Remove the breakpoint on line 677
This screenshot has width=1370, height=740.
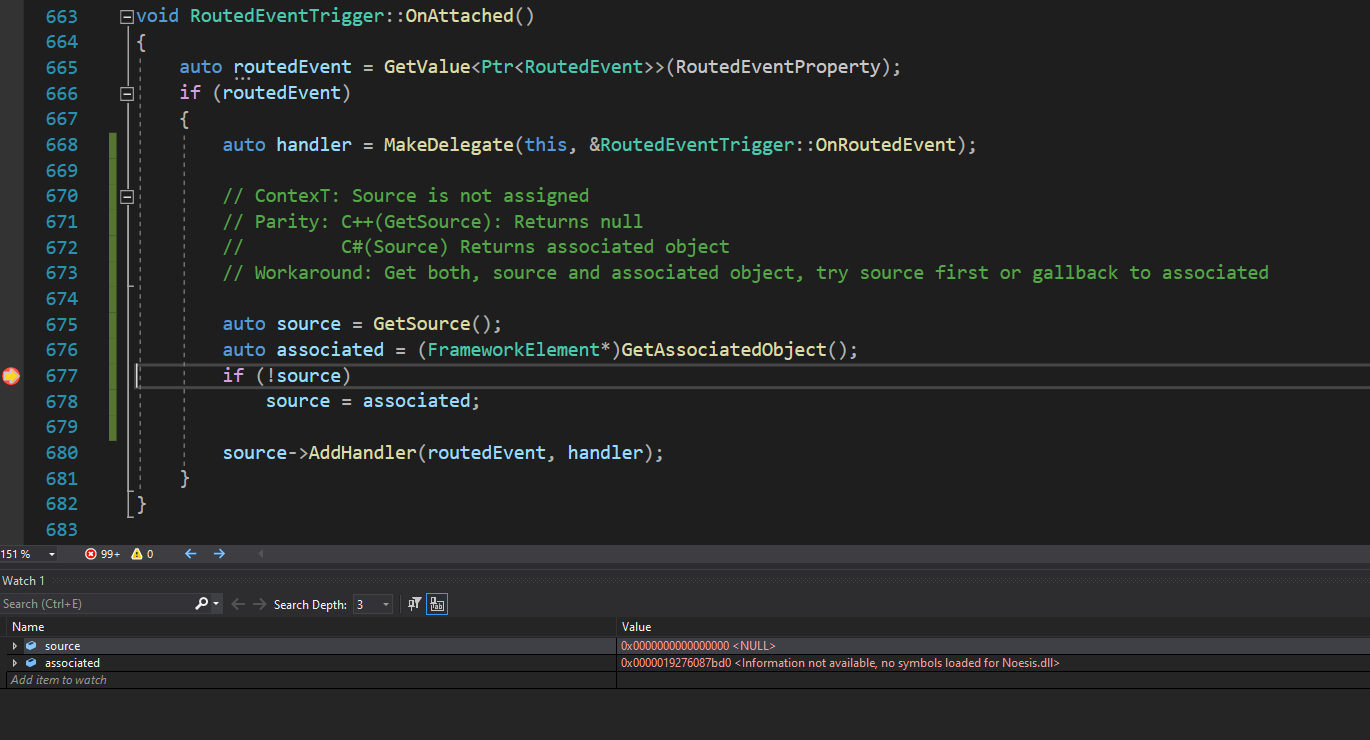point(10,376)
